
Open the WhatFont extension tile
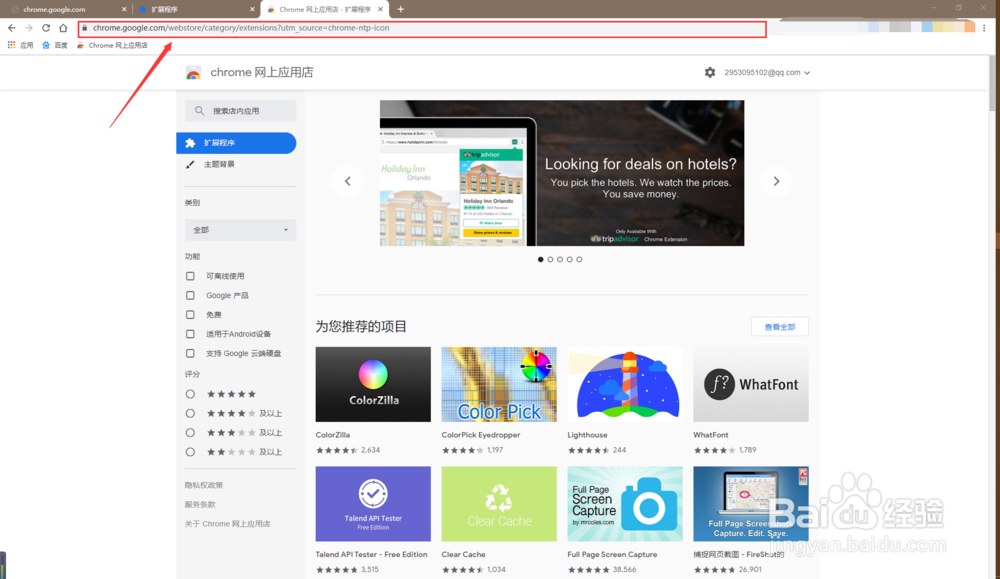[751, 385]
